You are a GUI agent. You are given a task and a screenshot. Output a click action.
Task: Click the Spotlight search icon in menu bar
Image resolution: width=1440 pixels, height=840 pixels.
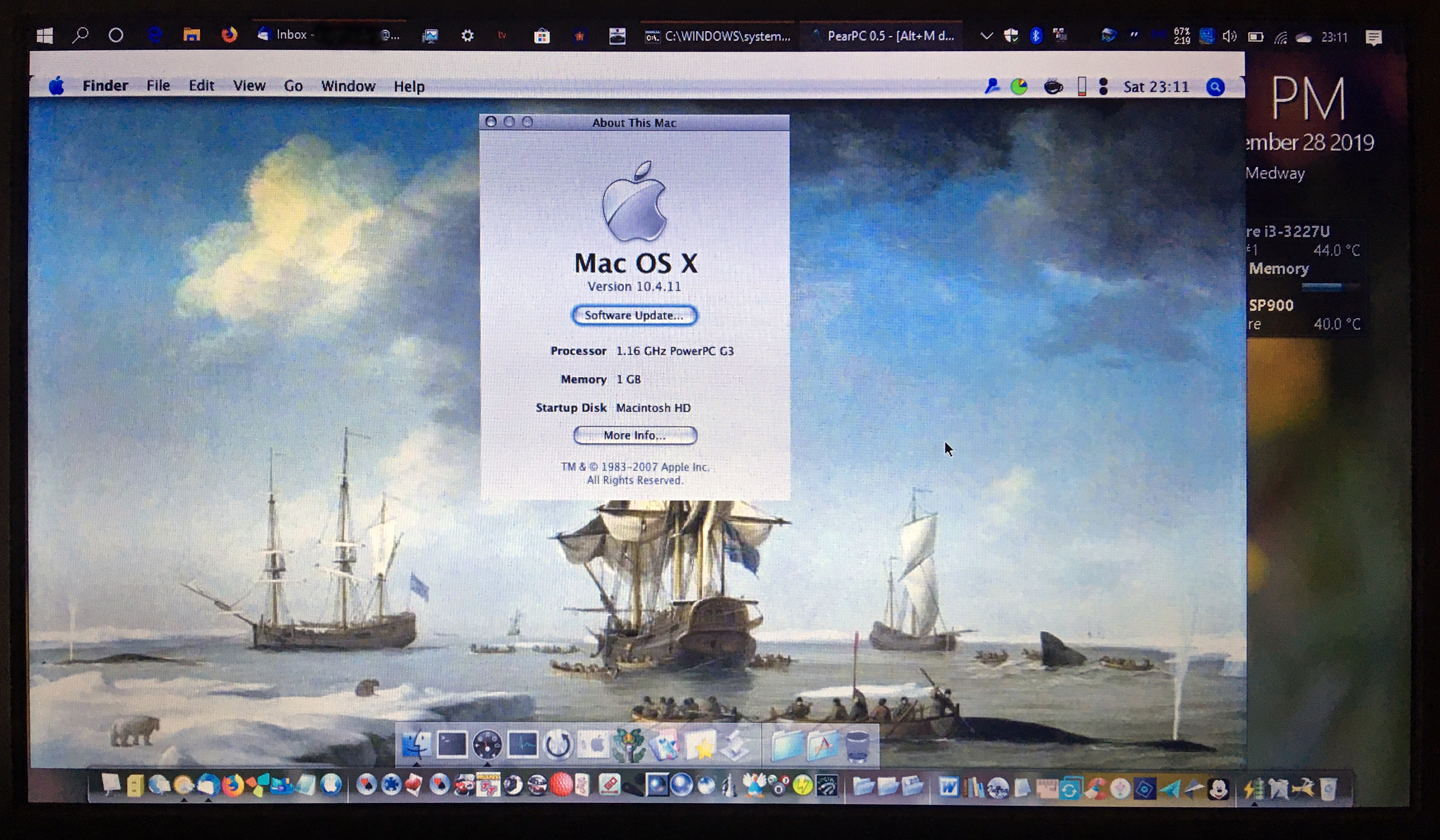[x=1216, y=87]
